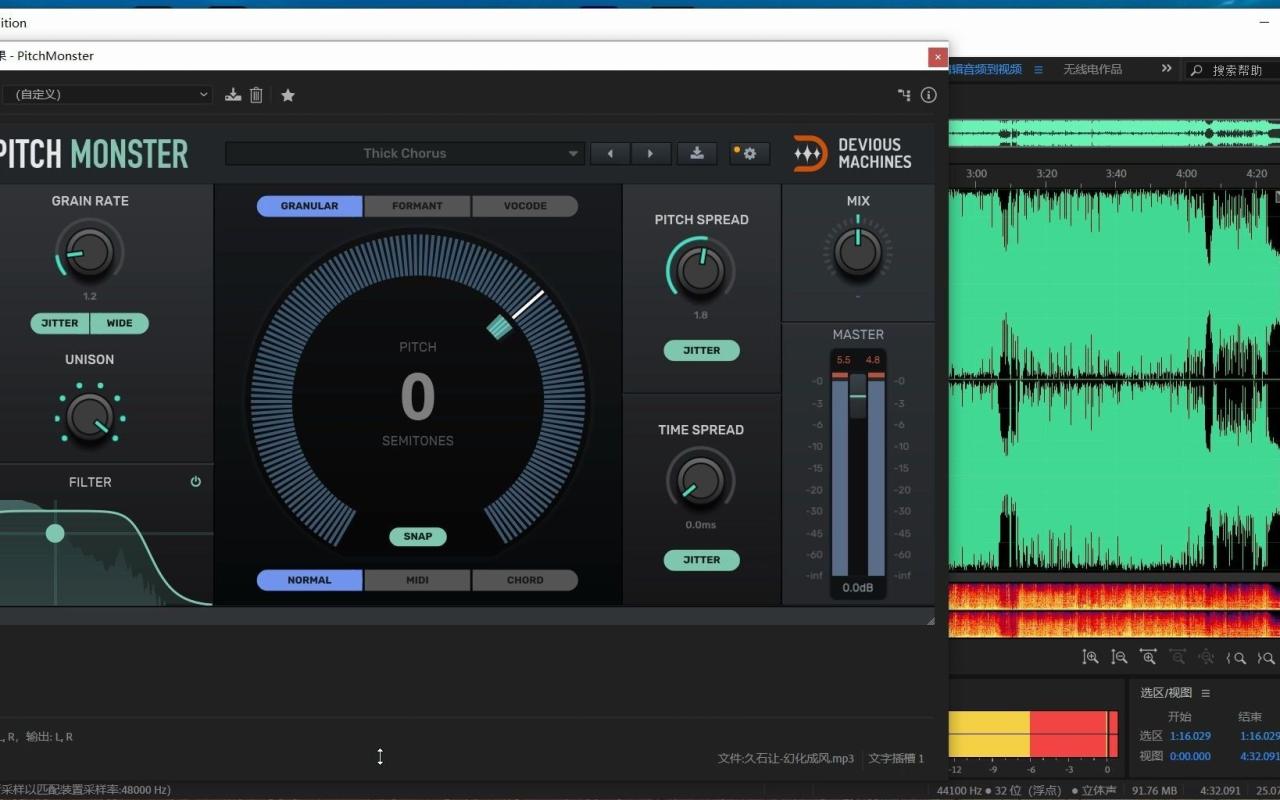Switch to the 编辑音频到视频 workspace
This screenshot has height=800, width=1280.
(985, 69)
